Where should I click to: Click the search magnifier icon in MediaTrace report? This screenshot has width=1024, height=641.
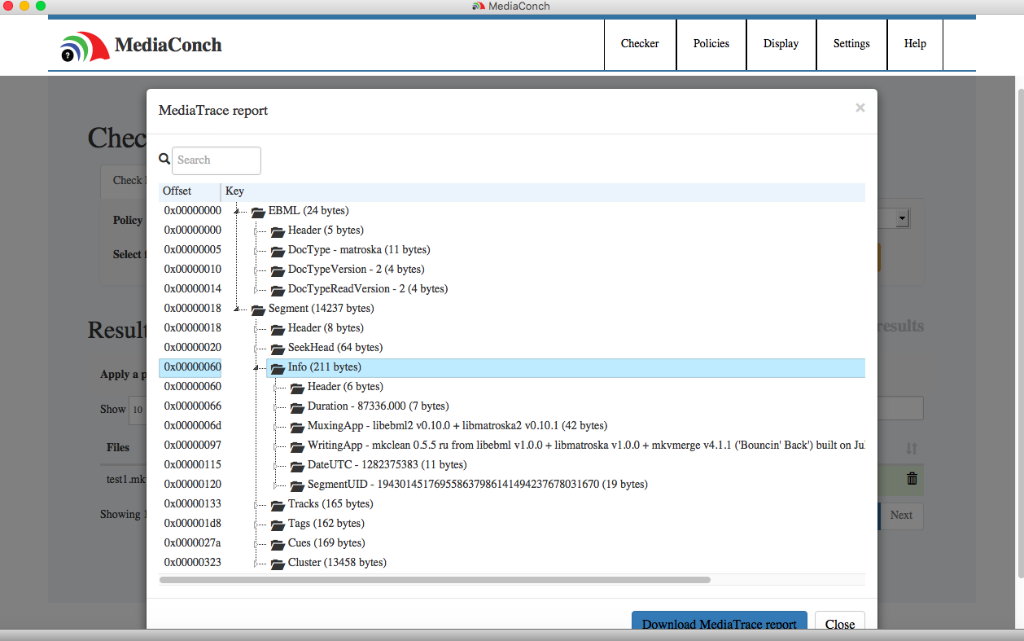[164, 159]
